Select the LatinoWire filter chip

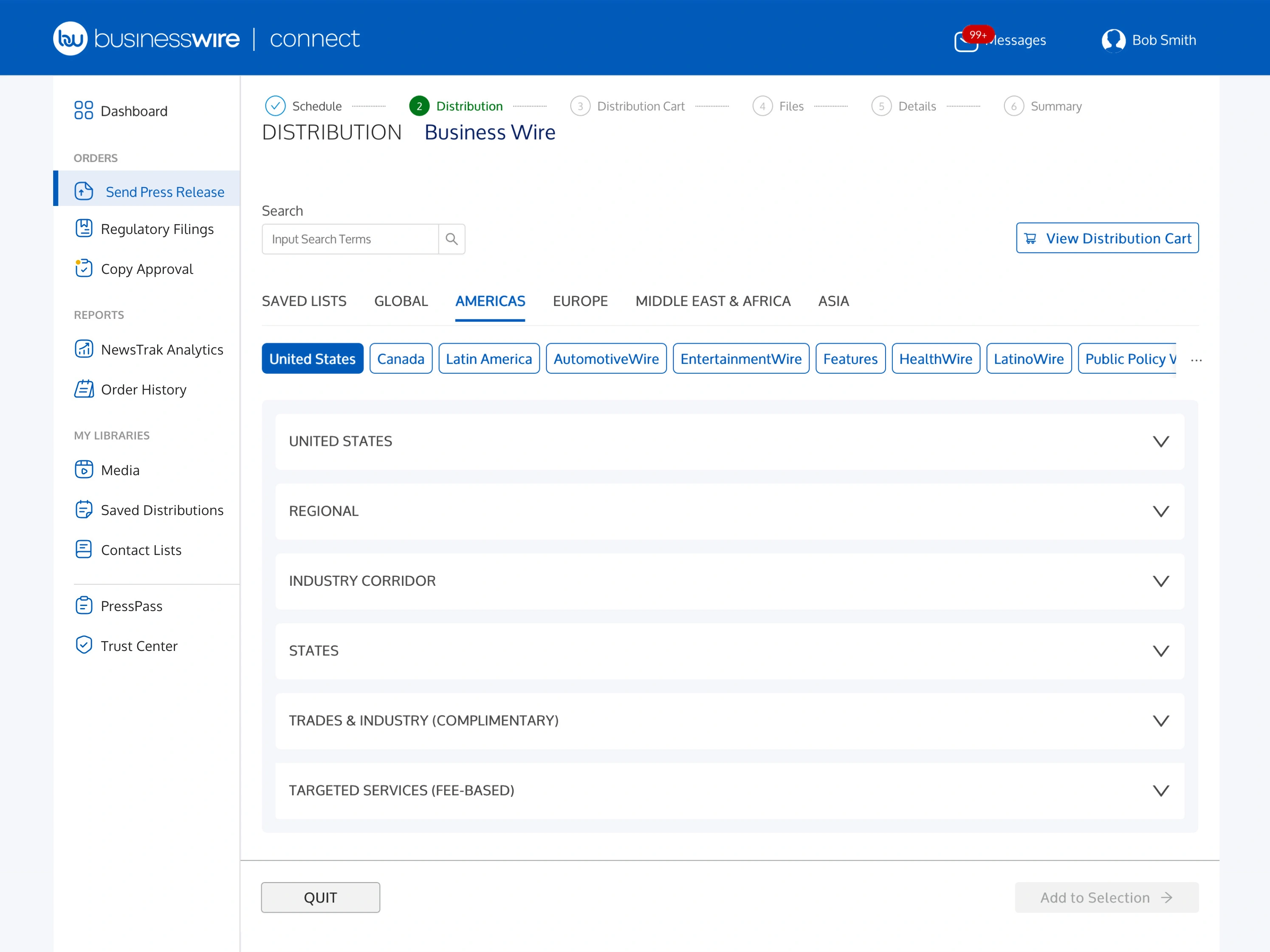[1029, 359]
